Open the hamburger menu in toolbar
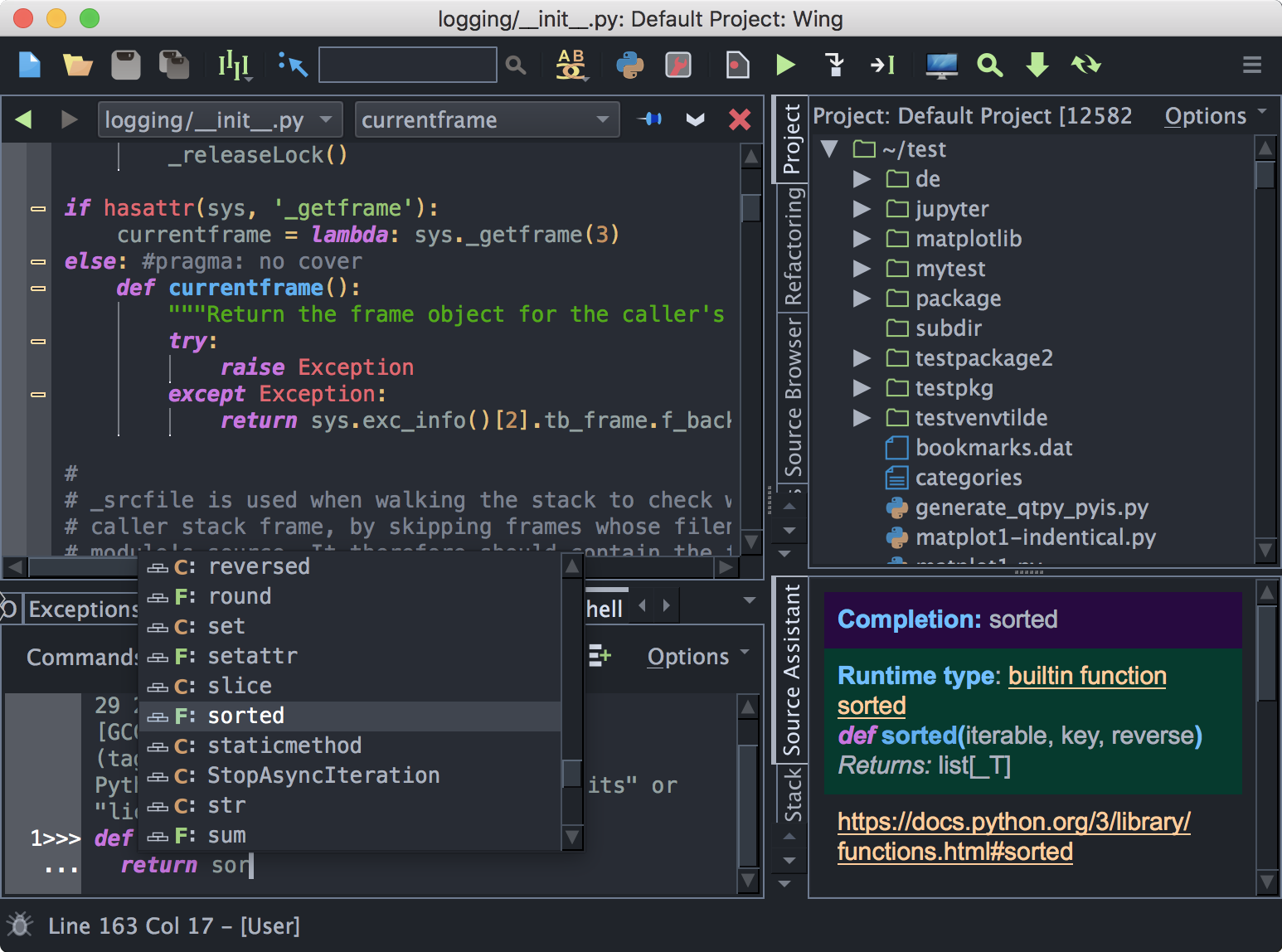 (1252, 65)
